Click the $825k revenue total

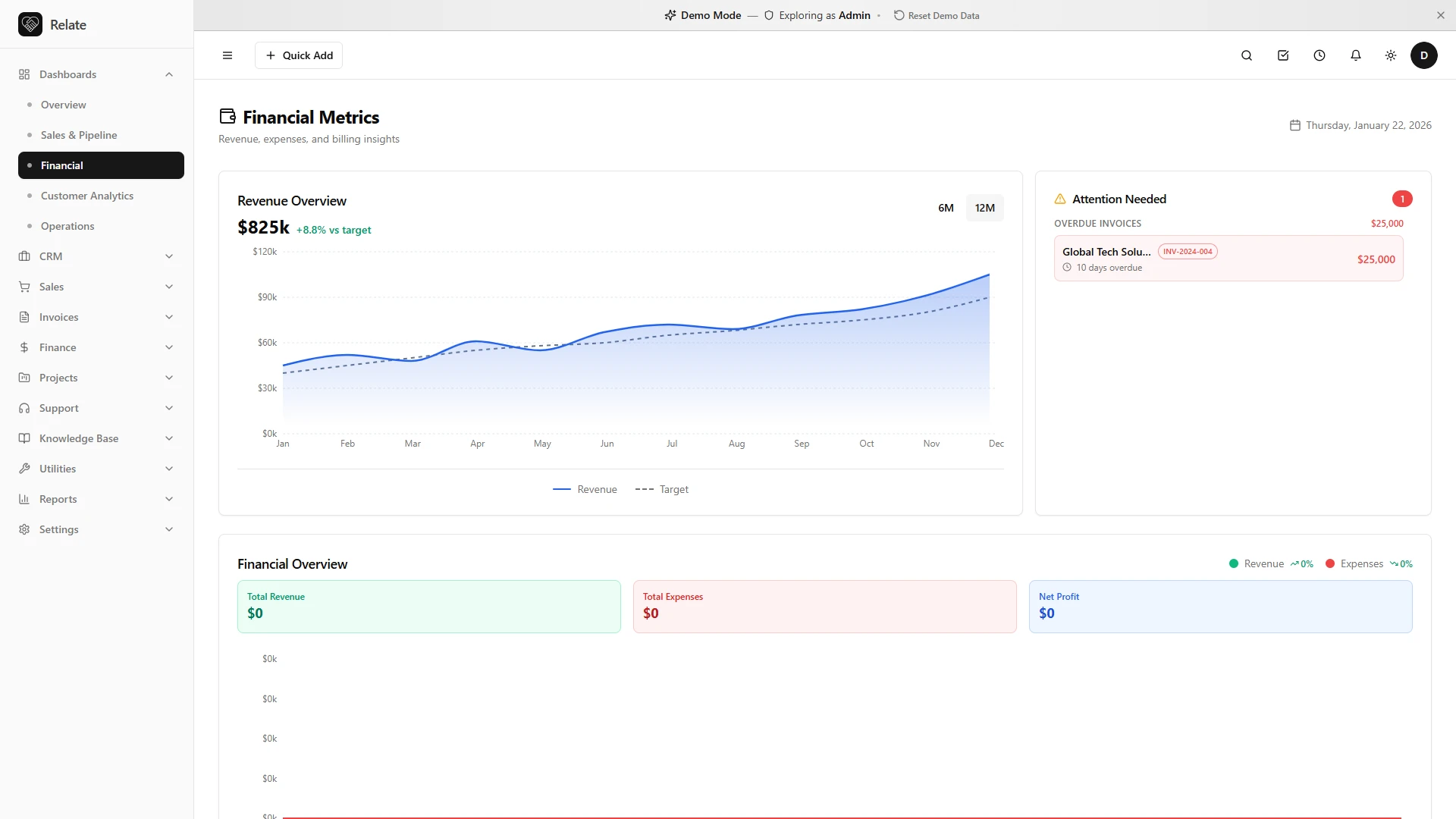click(263, 227)
